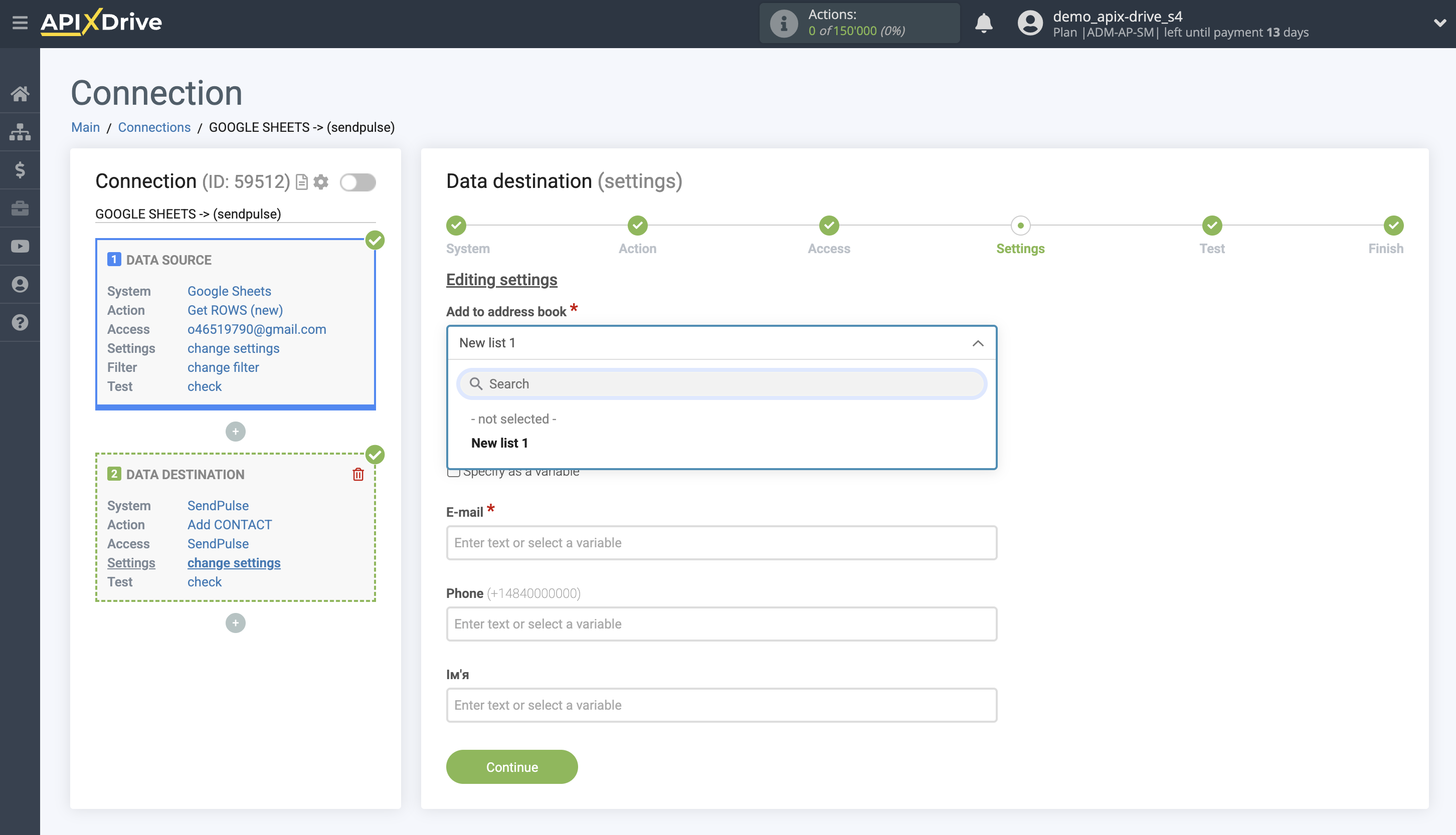This screenshot has height=835, width=1456.
Task: Click the 'Editing settings' heading
Action: 501,279
